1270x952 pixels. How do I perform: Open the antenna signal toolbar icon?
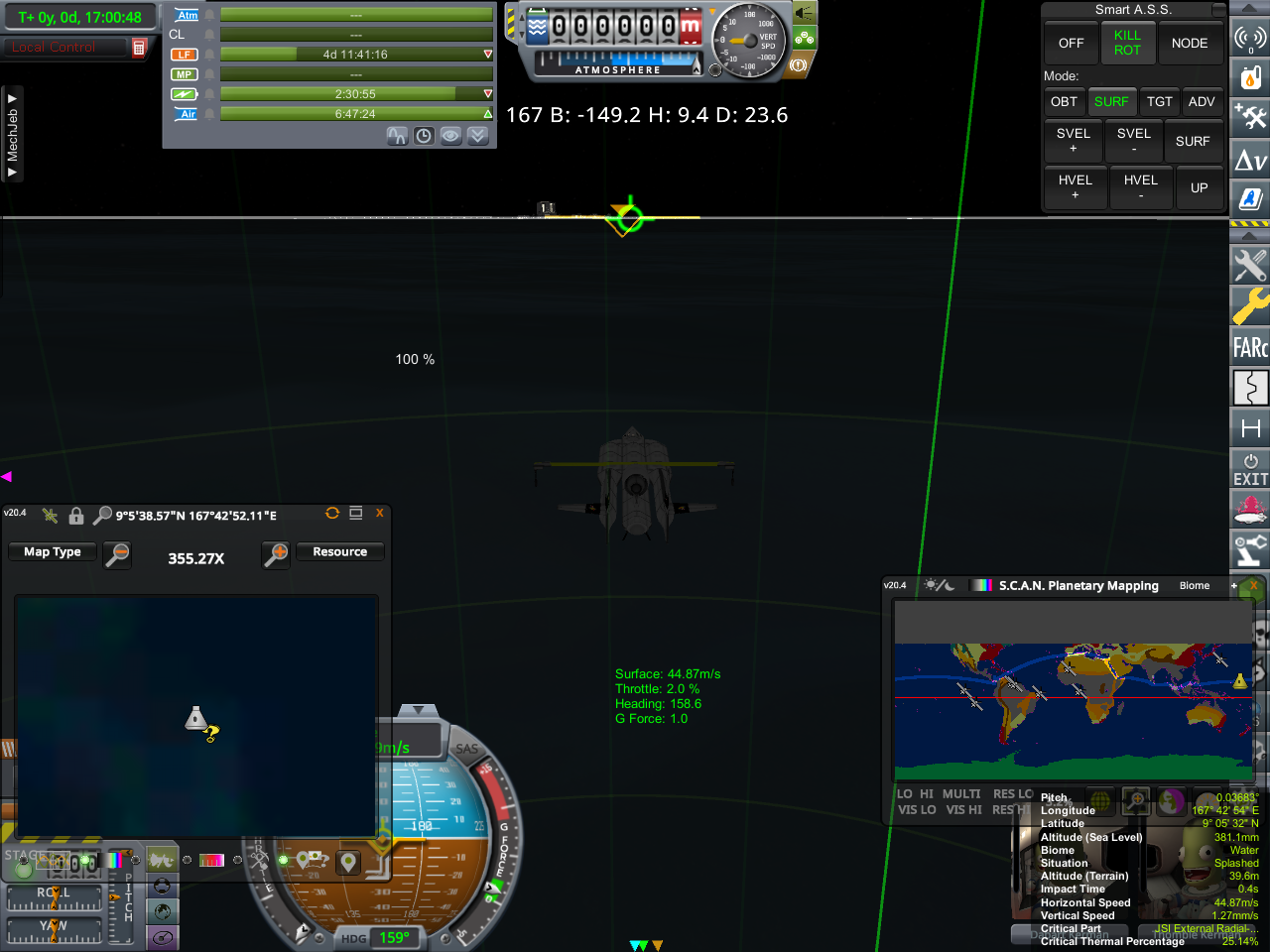(x=1250, y=38)
